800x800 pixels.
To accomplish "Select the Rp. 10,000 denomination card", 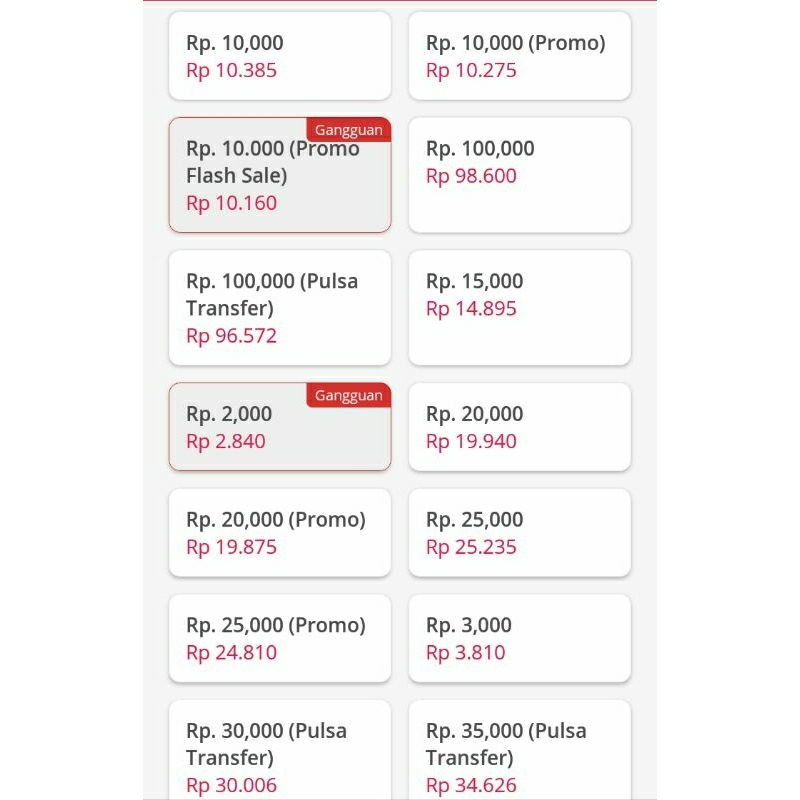I will click(x=280, y=56).
